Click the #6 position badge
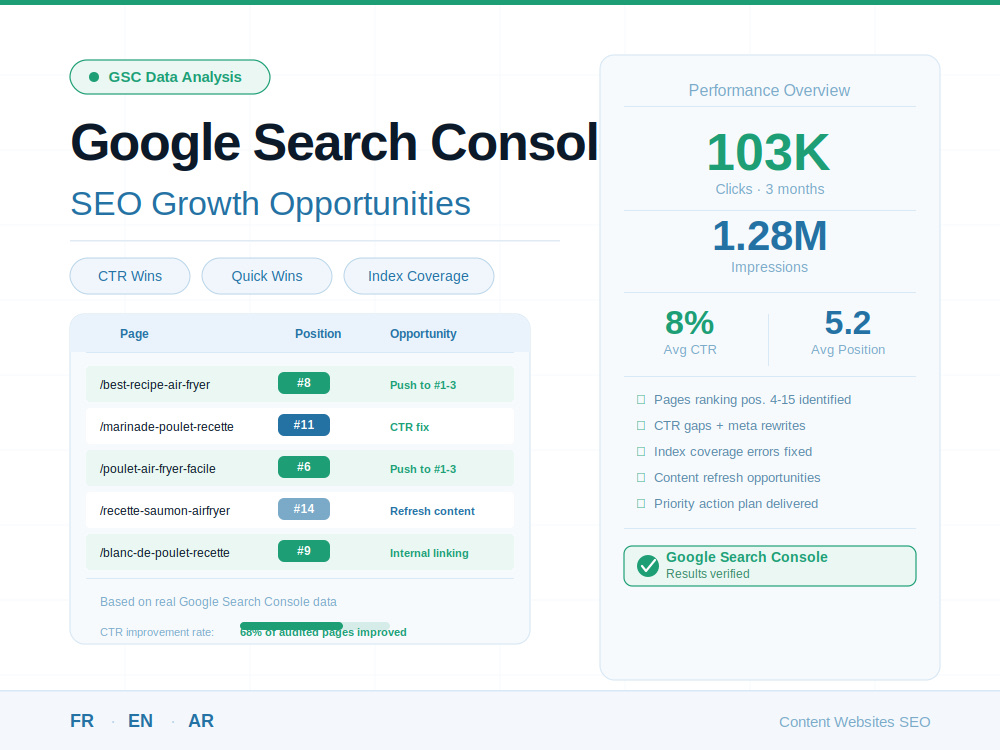 pyautogui.click(x=304, y=467)
